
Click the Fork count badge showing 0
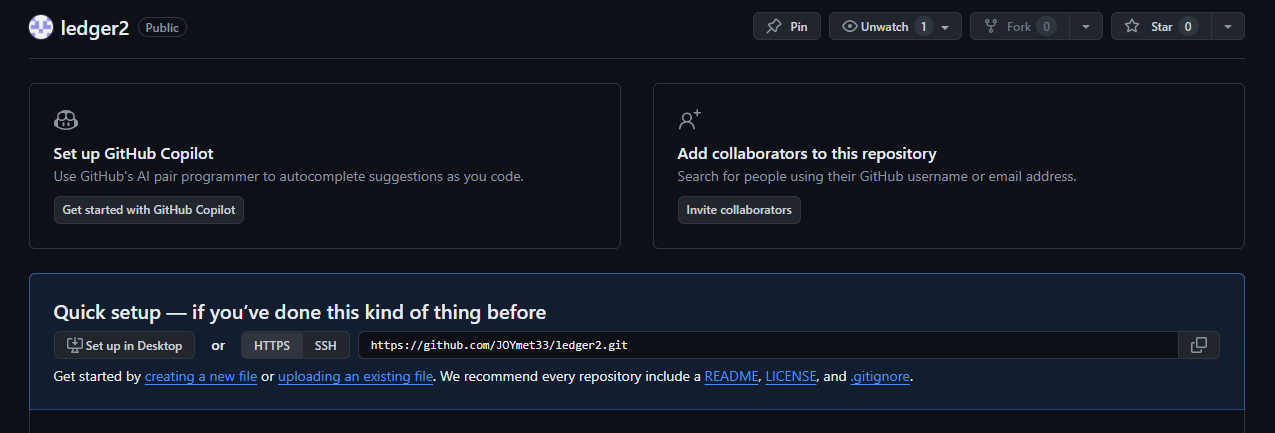pos(1046,27)
